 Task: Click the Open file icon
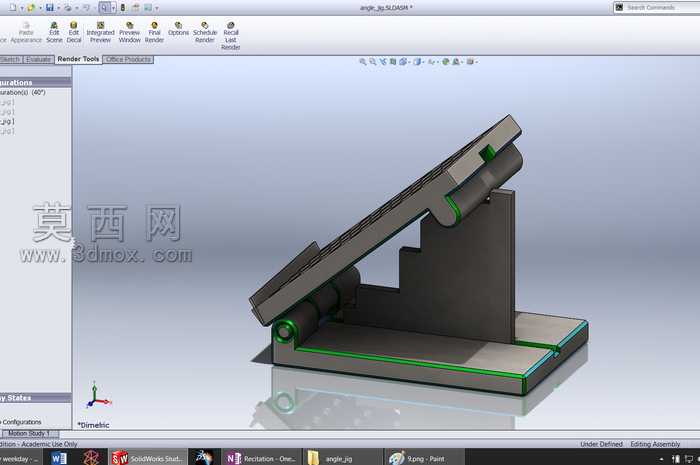tap(31, 8)
